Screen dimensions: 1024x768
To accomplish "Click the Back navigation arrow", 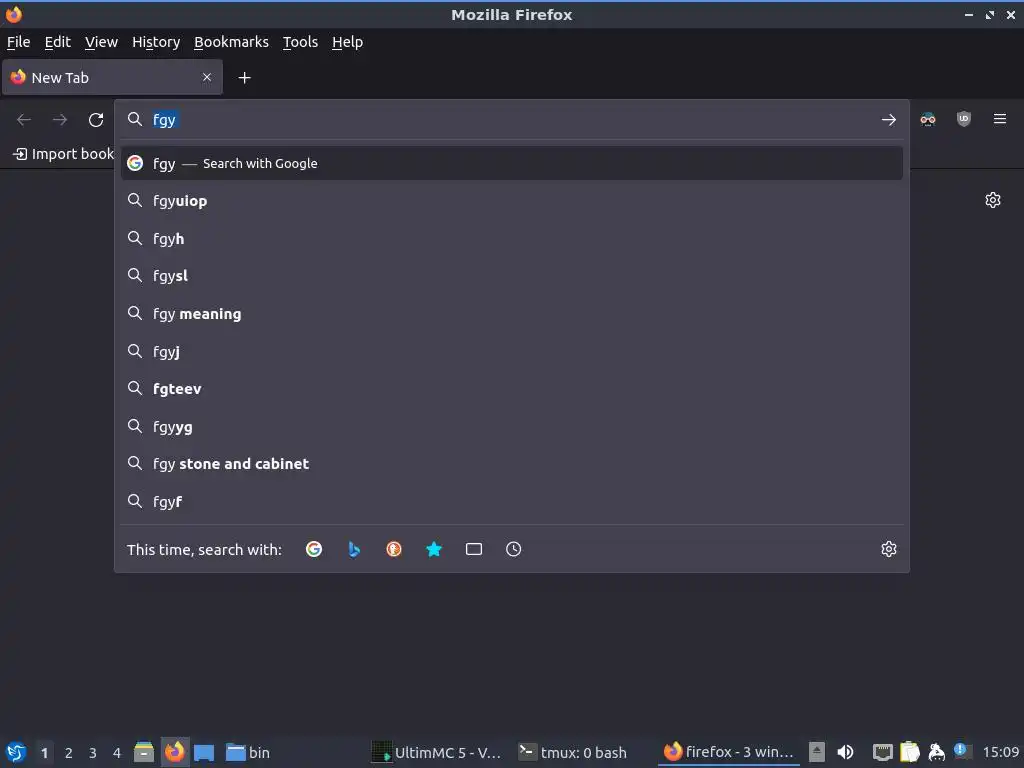I will [x=24, y=120].
